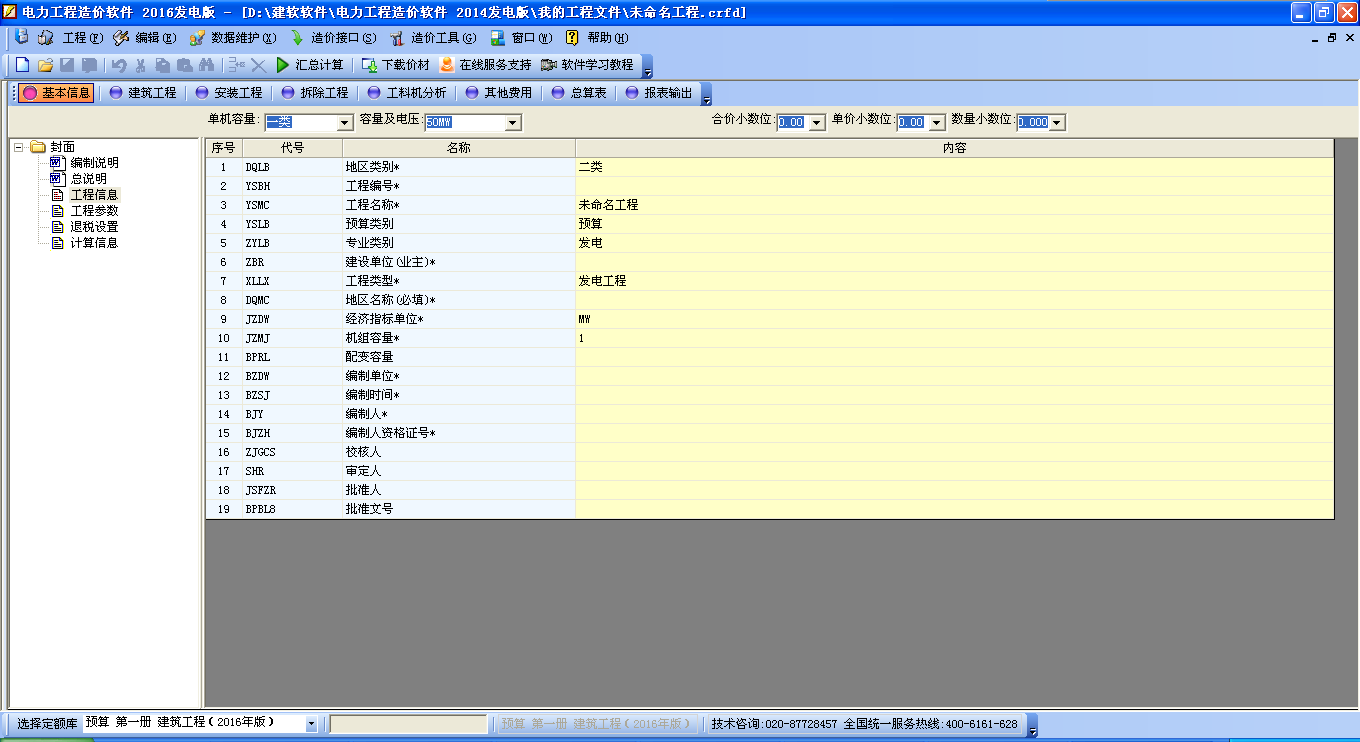1360x742 pixels.
Task: Click the 数据维护 data maintenance icon
Action: pos(229,38)
